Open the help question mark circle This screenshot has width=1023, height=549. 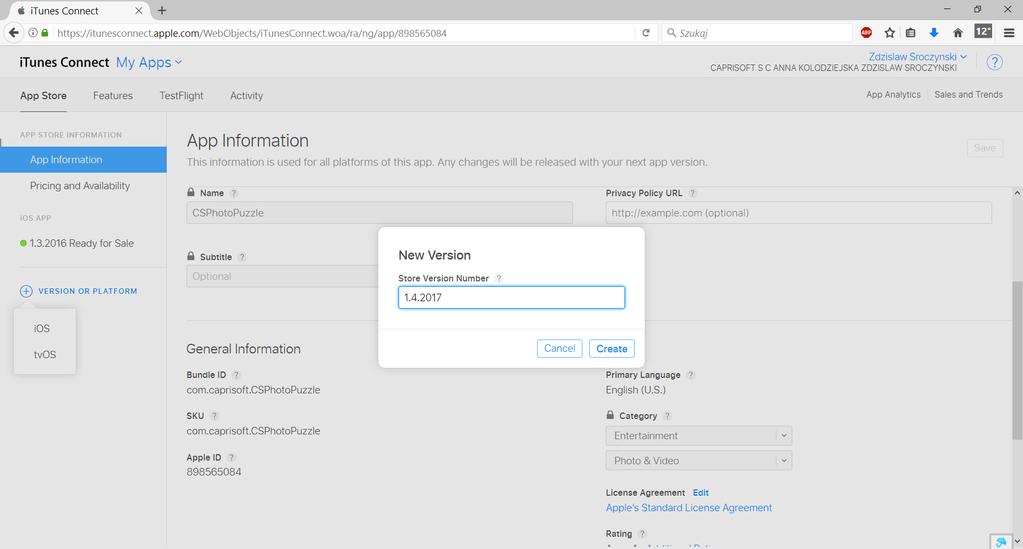[x=994, y=62]
